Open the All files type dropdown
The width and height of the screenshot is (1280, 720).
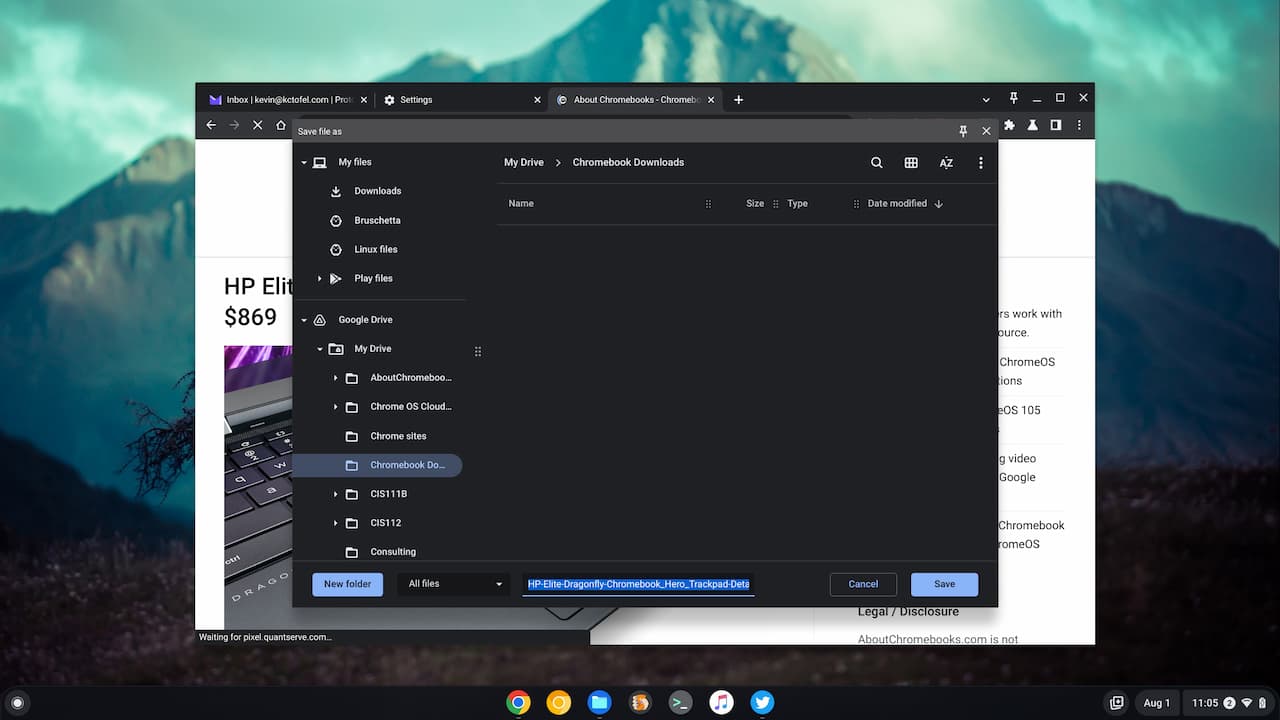click(455, 584)
